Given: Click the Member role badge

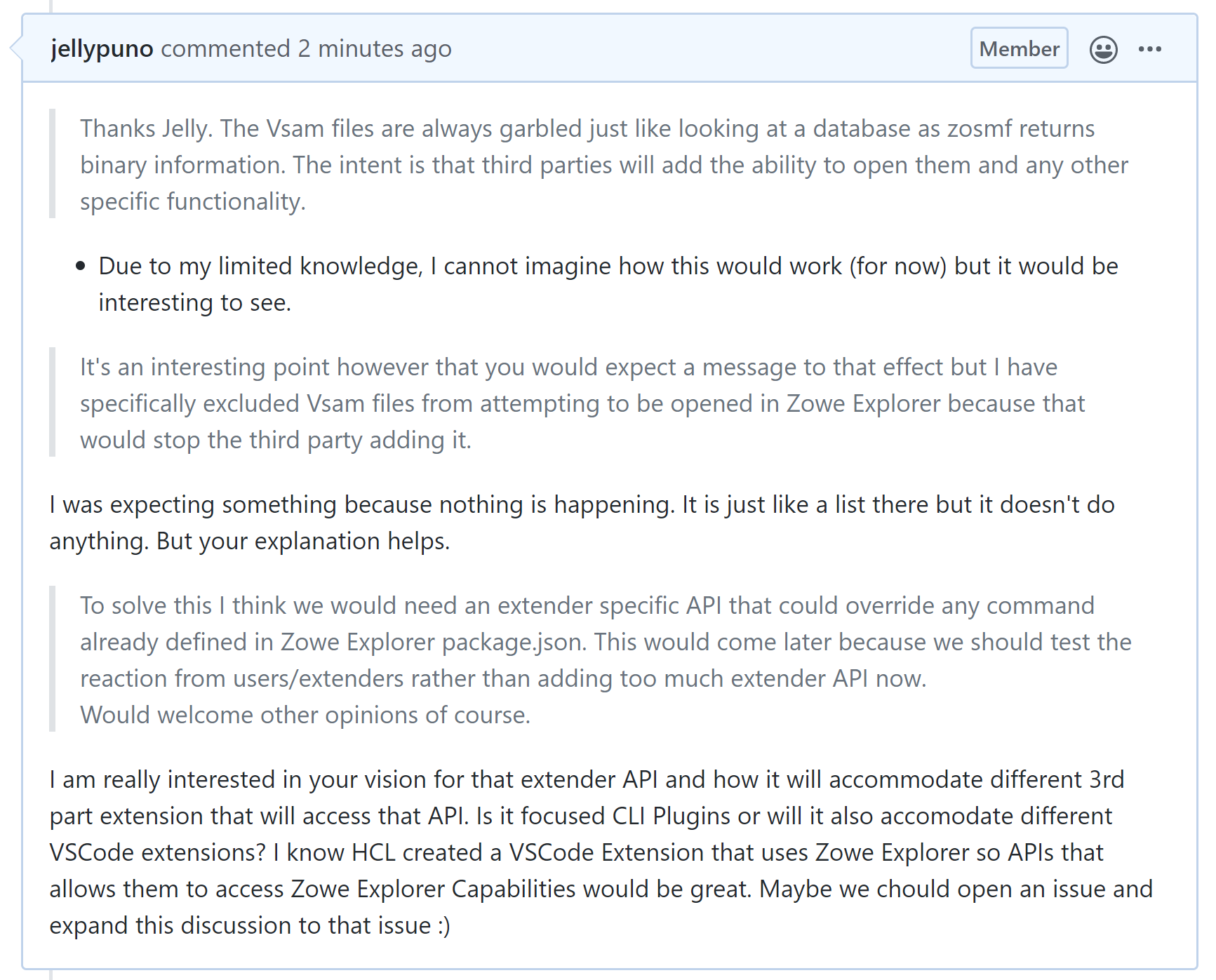Looking at the screenshot, I should pos(1019,48).
